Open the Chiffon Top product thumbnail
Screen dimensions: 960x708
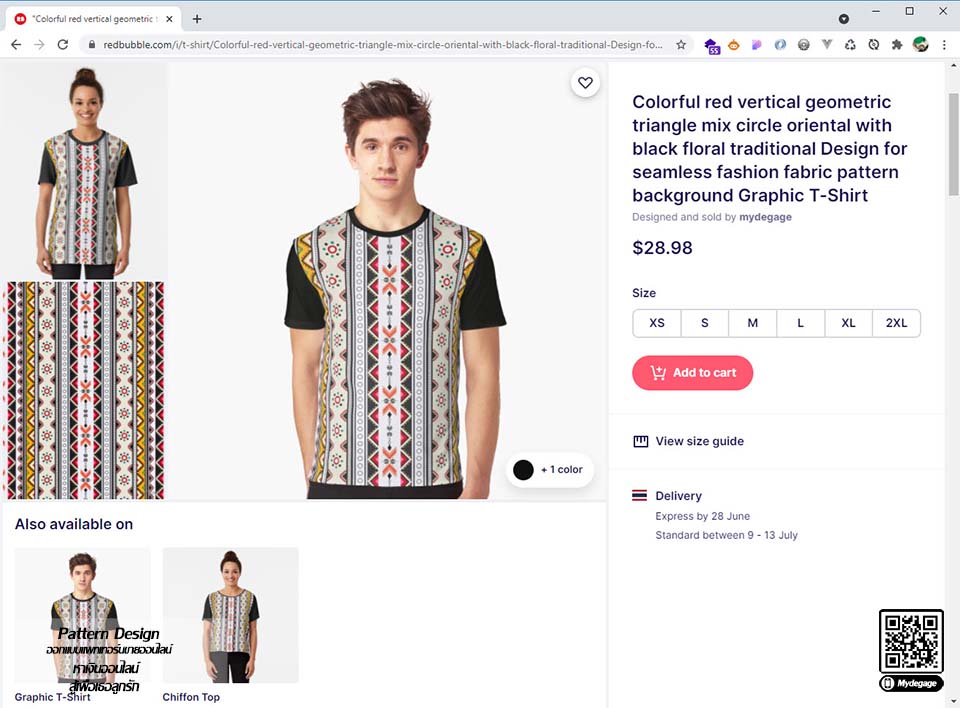230,616
